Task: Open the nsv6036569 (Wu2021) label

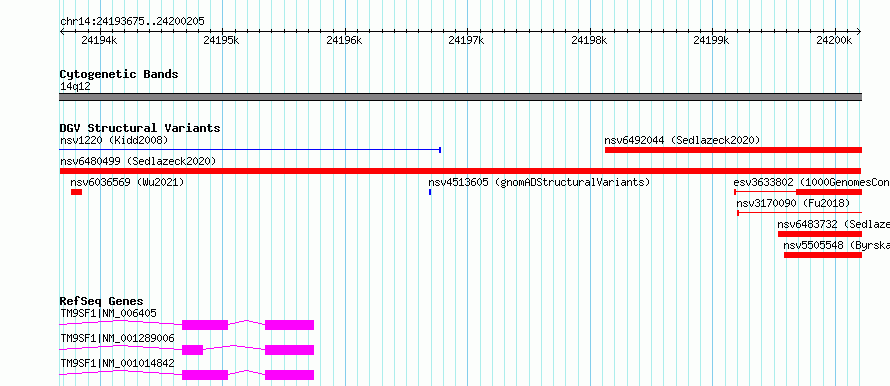Action: pos(127,183)
